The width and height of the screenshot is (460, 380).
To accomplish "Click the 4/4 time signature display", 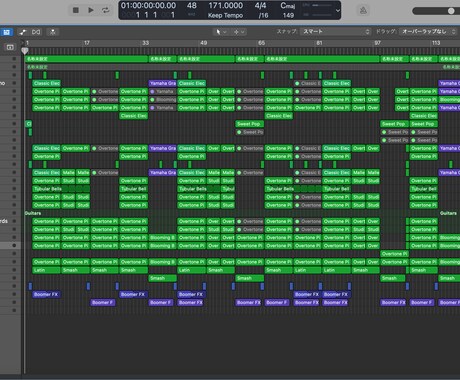I will (260, 6).
